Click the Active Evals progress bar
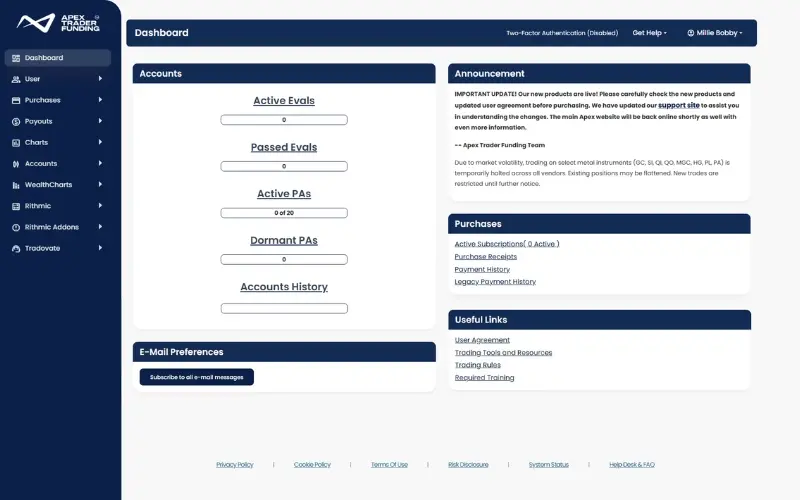800x500 pixels. [x=284, y=120]
